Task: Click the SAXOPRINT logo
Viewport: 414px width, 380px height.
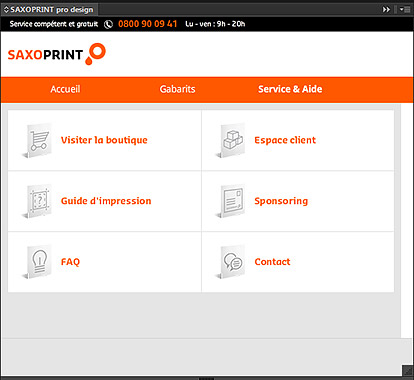Action: tap(57, 54)
